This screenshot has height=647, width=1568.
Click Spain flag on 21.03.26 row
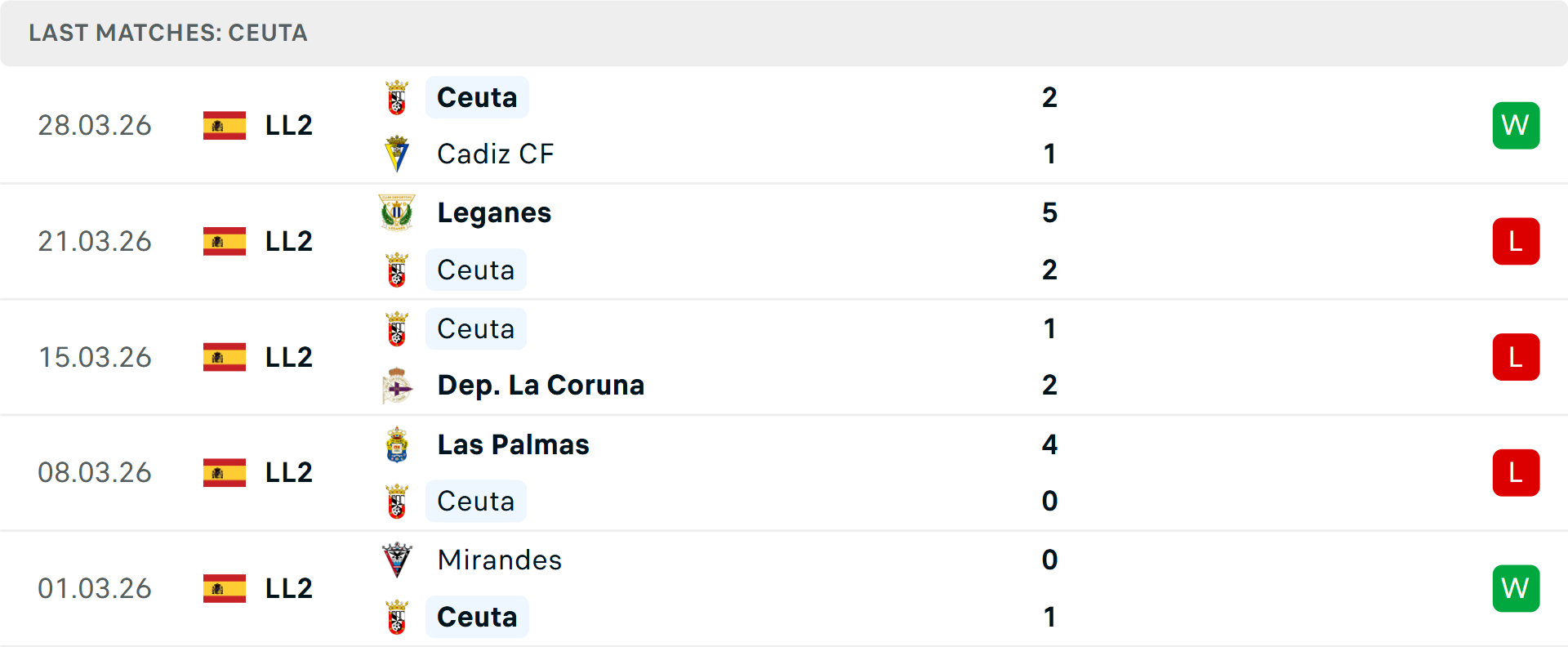point(225,241)
